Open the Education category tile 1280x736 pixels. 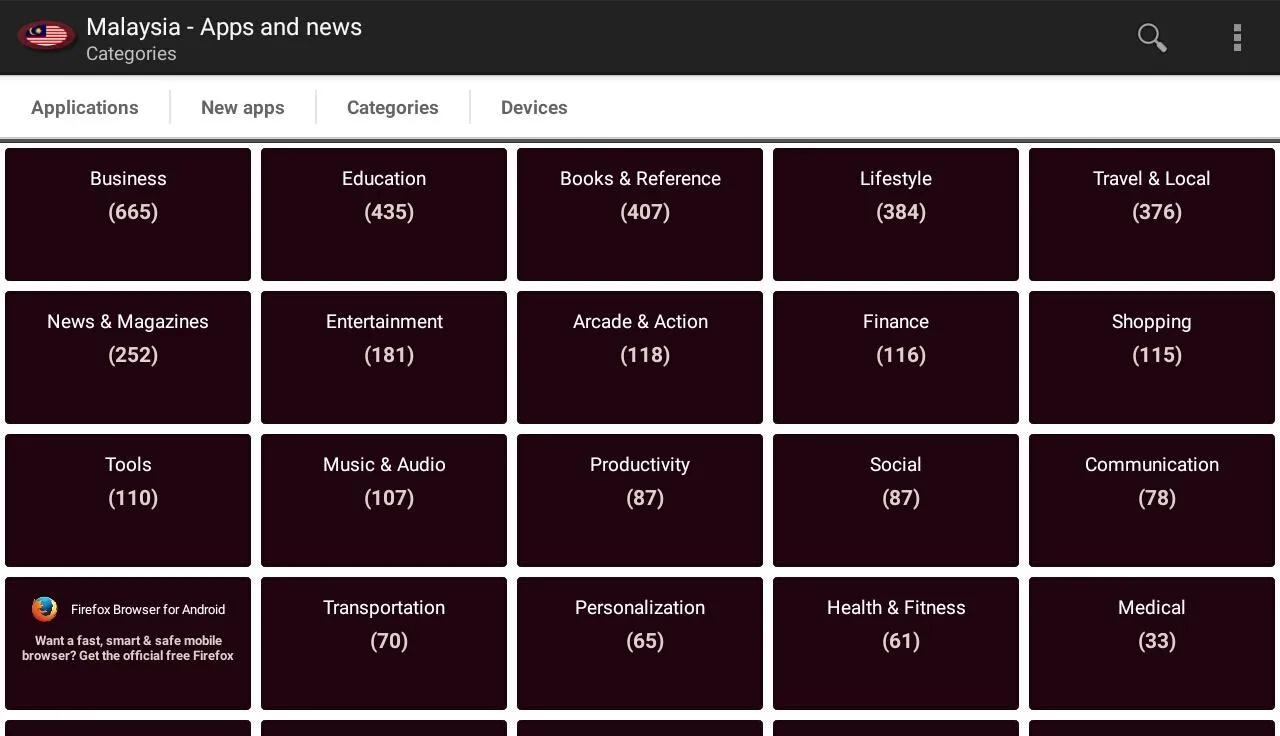(384, 214)
